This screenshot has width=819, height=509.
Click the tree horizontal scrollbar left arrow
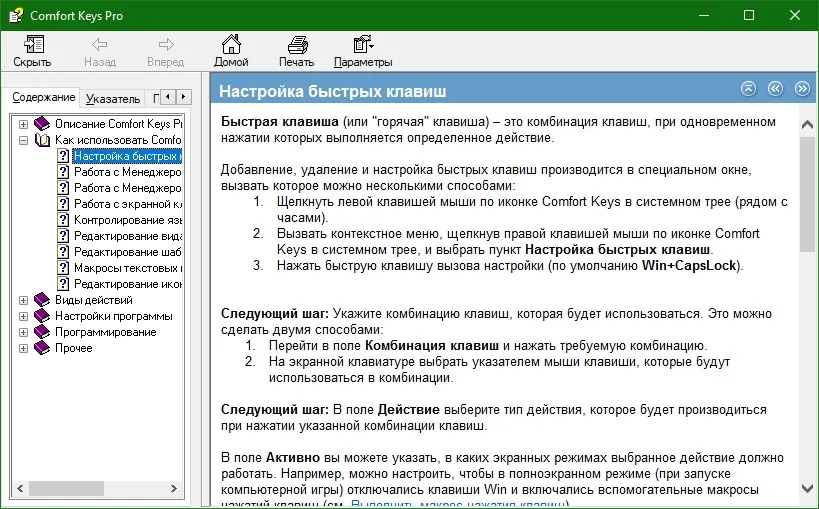tap(20, 489)
